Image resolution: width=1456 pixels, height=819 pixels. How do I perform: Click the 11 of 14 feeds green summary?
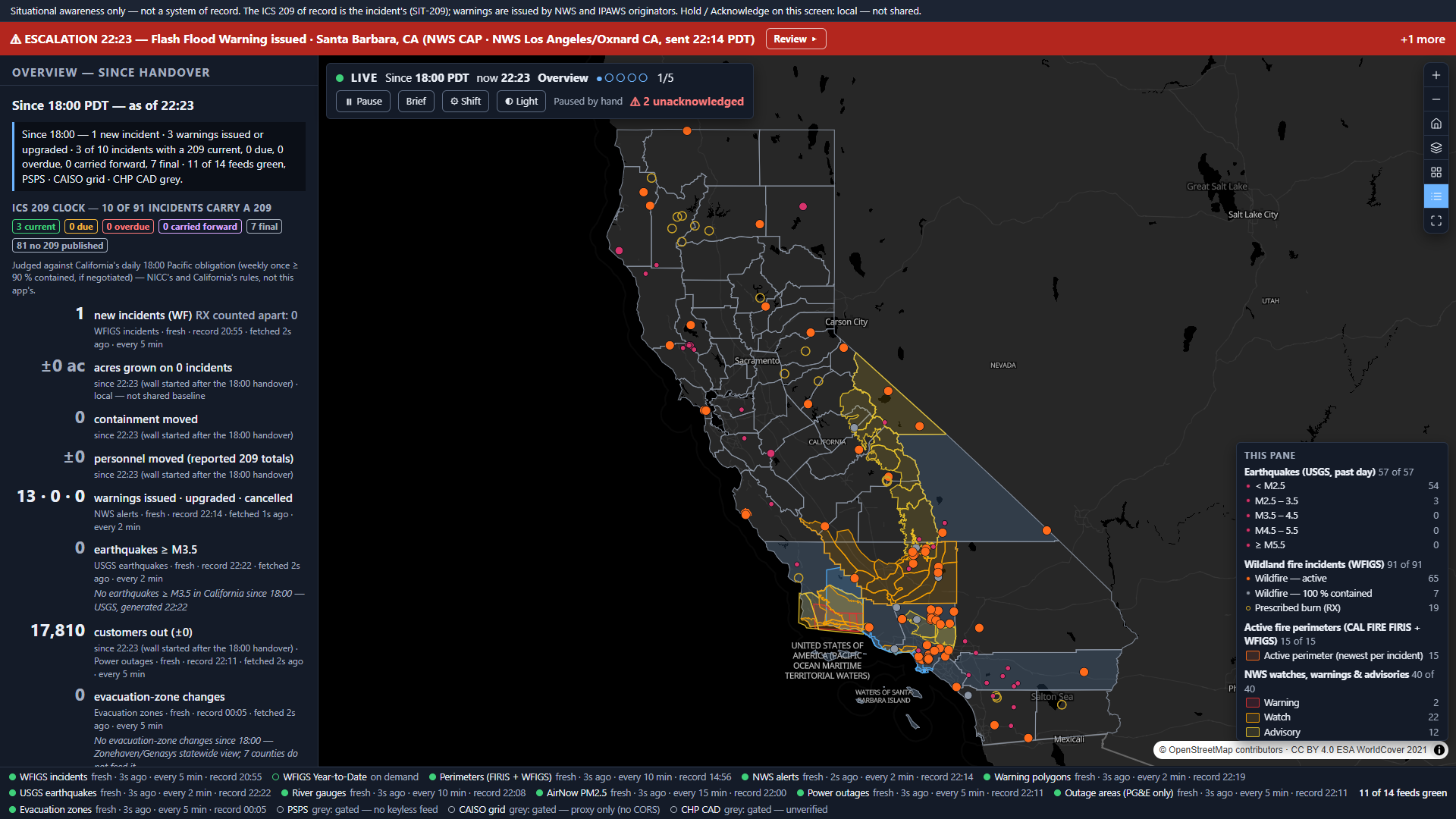pos(1403,793)
